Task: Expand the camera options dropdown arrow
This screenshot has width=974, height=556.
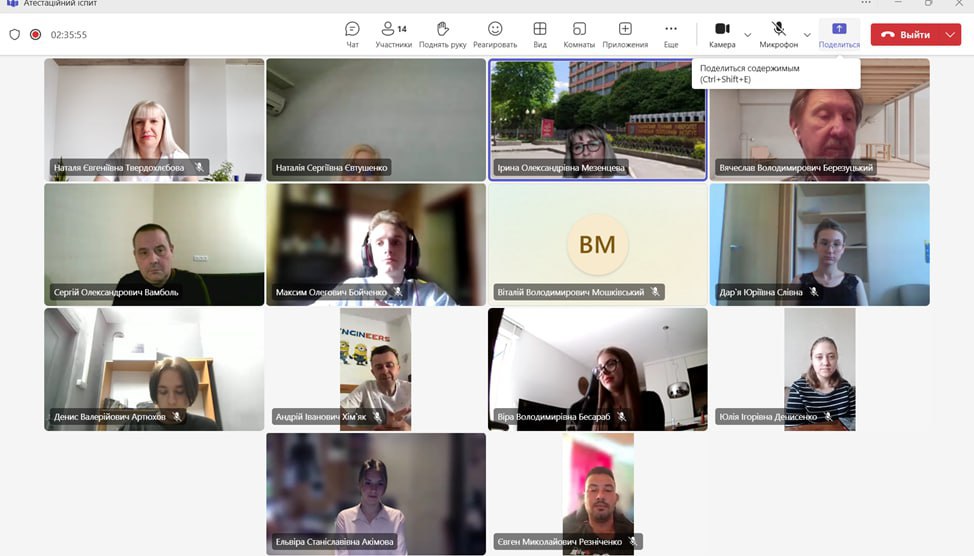Action: click(748, 35)
